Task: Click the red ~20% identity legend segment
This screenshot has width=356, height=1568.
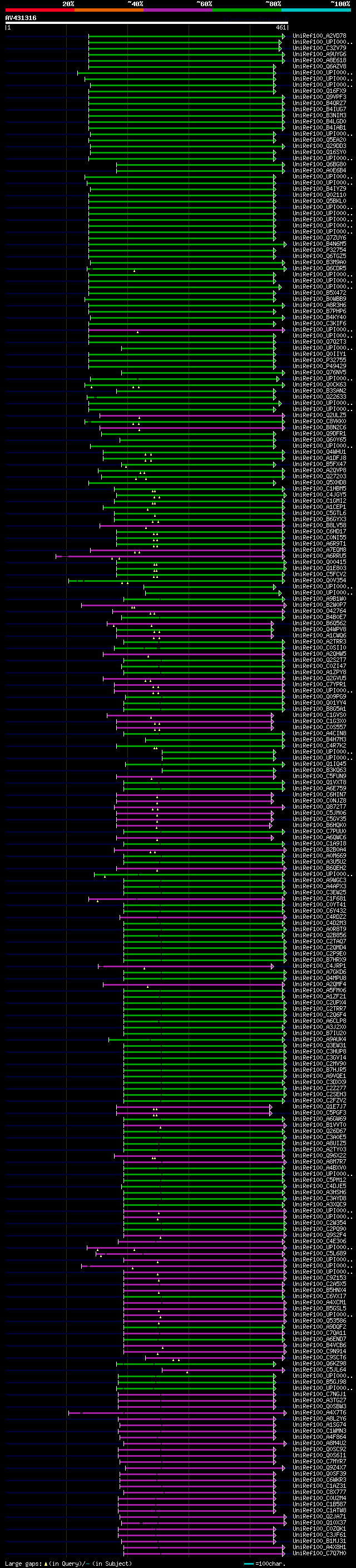Action: click(39, 10)
